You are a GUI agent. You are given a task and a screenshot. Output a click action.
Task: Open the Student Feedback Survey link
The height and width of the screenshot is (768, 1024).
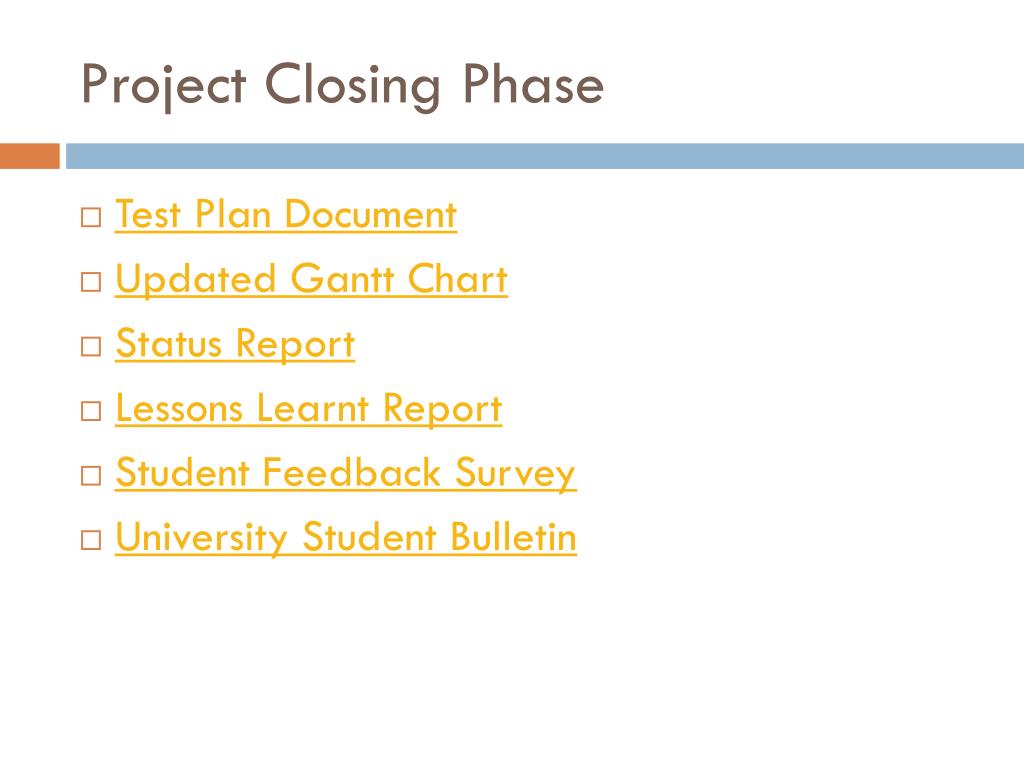click(345, 473)
